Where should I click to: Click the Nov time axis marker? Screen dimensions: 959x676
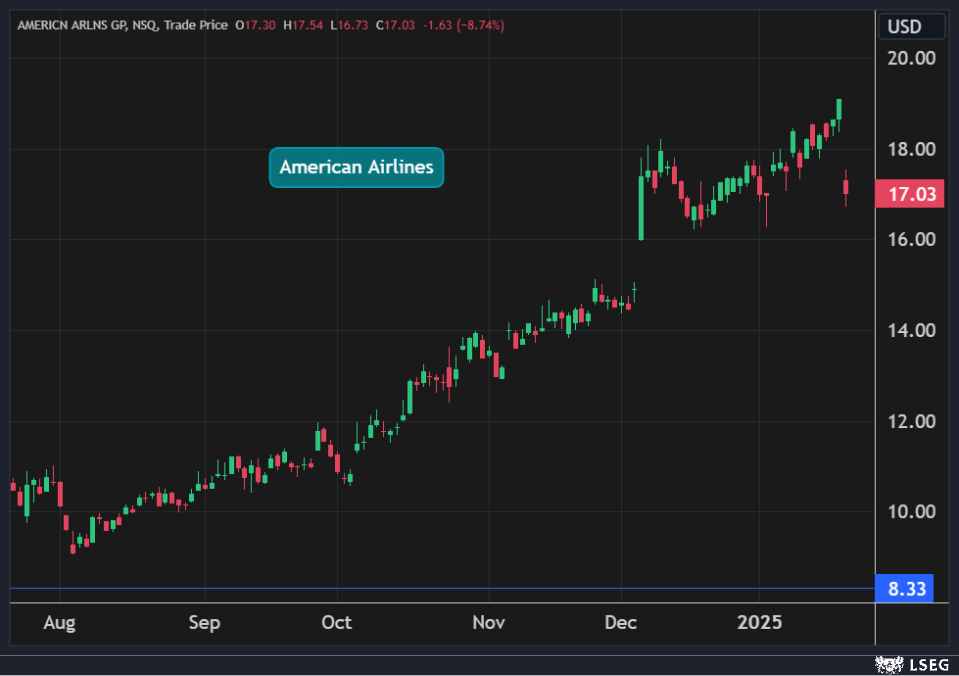(488, 623)
